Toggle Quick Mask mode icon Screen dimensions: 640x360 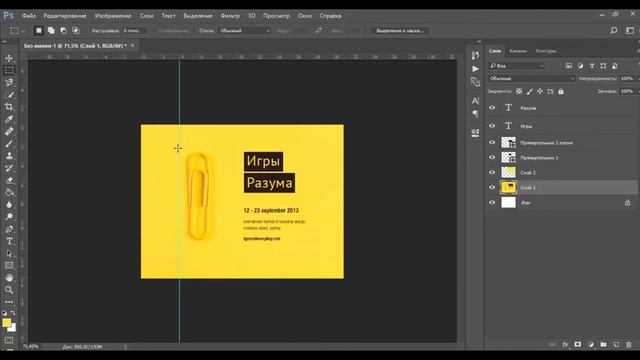tap(9, 340)
